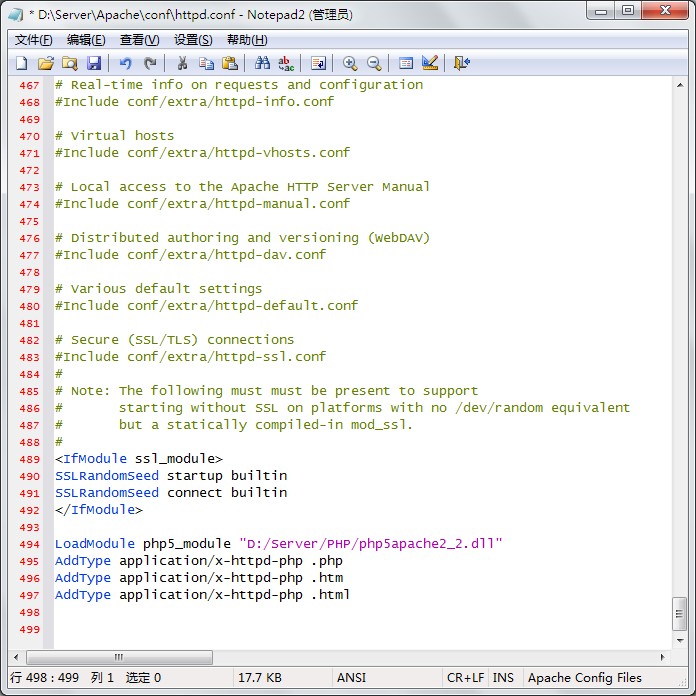The image size is (696, 696).
Task: Open customize schemes icon
Action: point(430,63)
